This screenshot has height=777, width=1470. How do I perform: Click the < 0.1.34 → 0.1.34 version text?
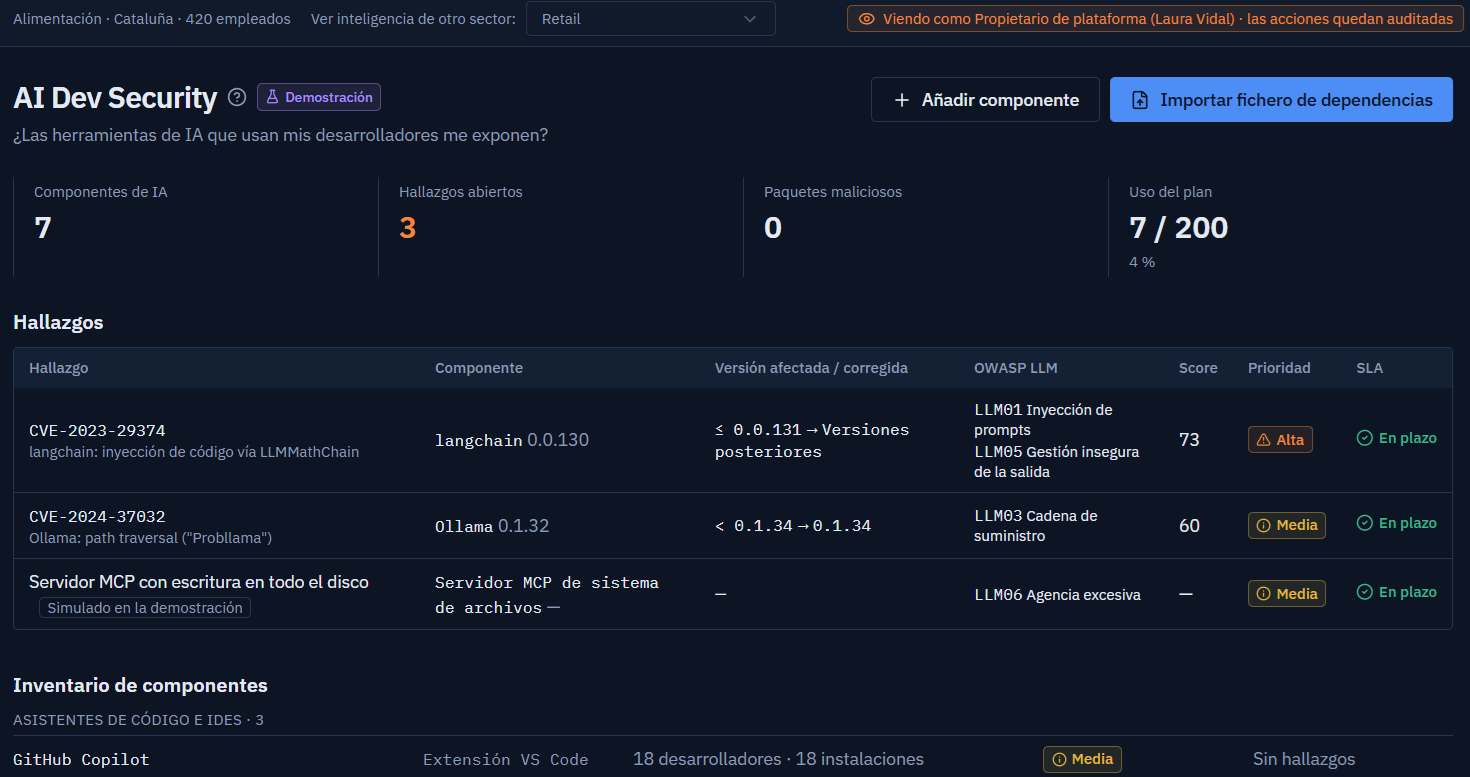[x=793, y=526]
